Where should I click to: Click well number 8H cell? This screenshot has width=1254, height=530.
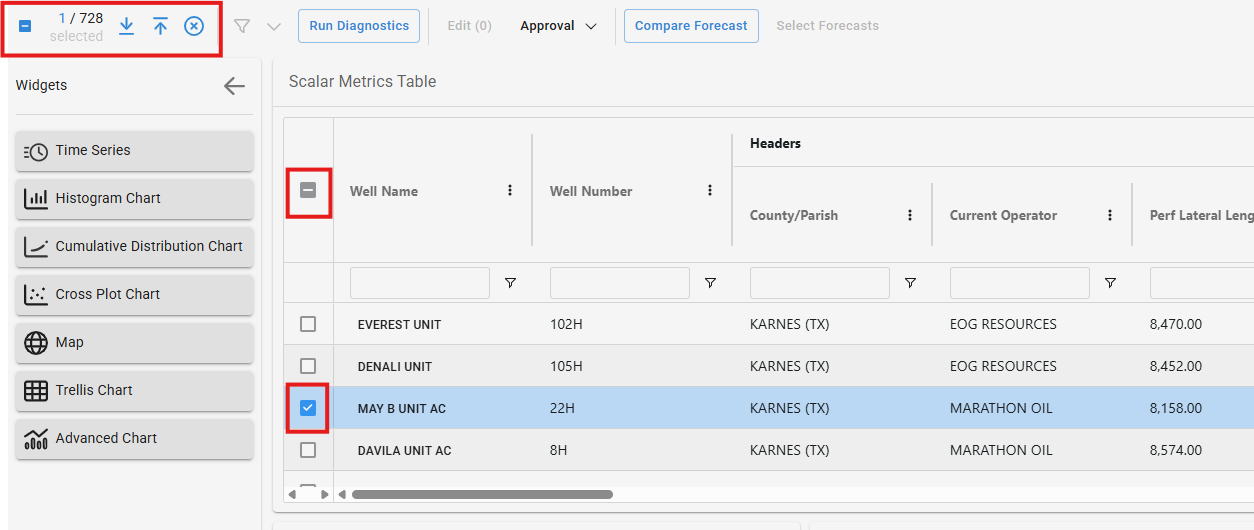(558, 451)
